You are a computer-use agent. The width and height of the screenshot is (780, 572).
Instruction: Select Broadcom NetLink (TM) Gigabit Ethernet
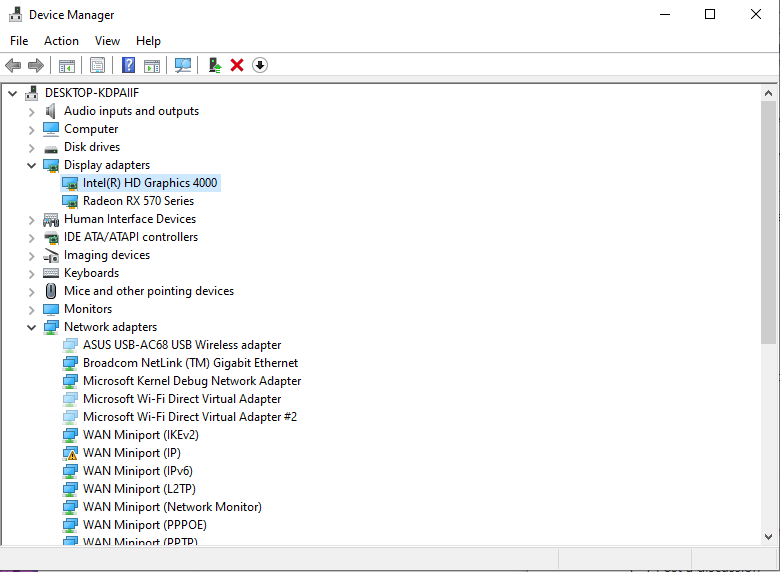coord(191,363)
